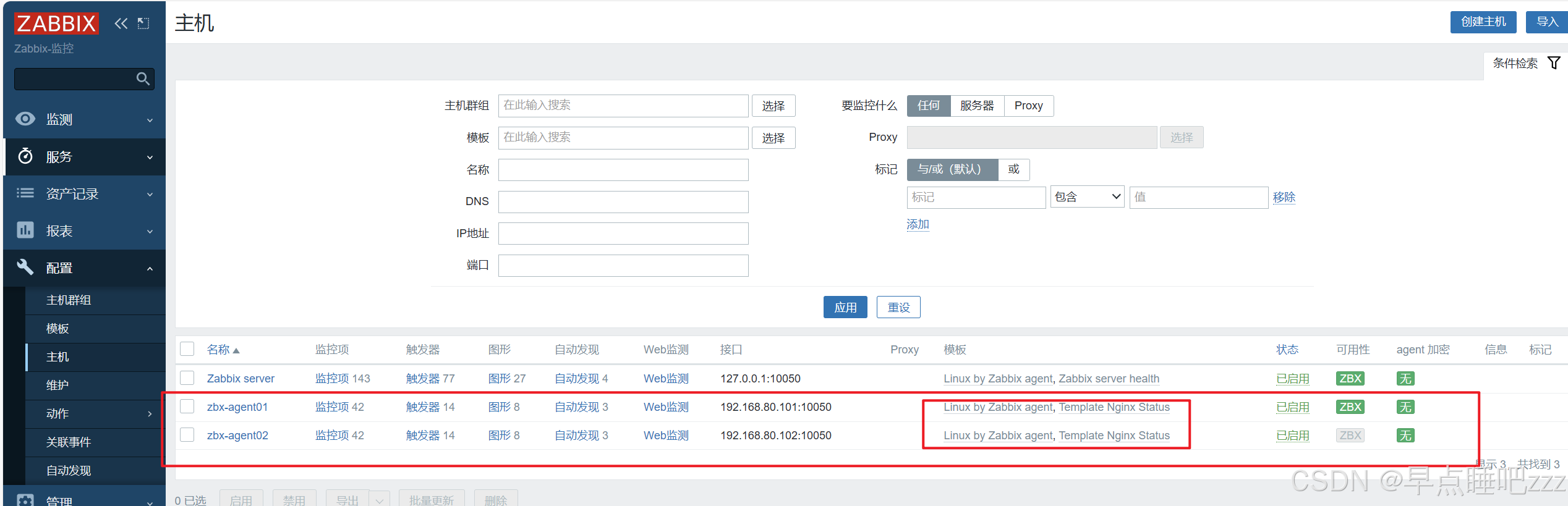Open the 包含 tag operator dropdown
This screenshot has height=506, width=1568.
(x=1087, y=197)
